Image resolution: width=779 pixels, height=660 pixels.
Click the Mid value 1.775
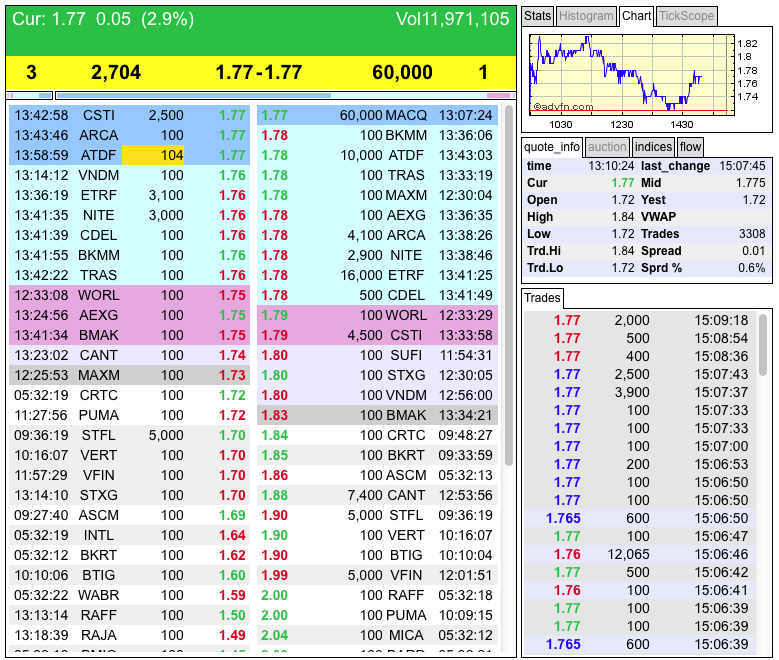(751, 183)
